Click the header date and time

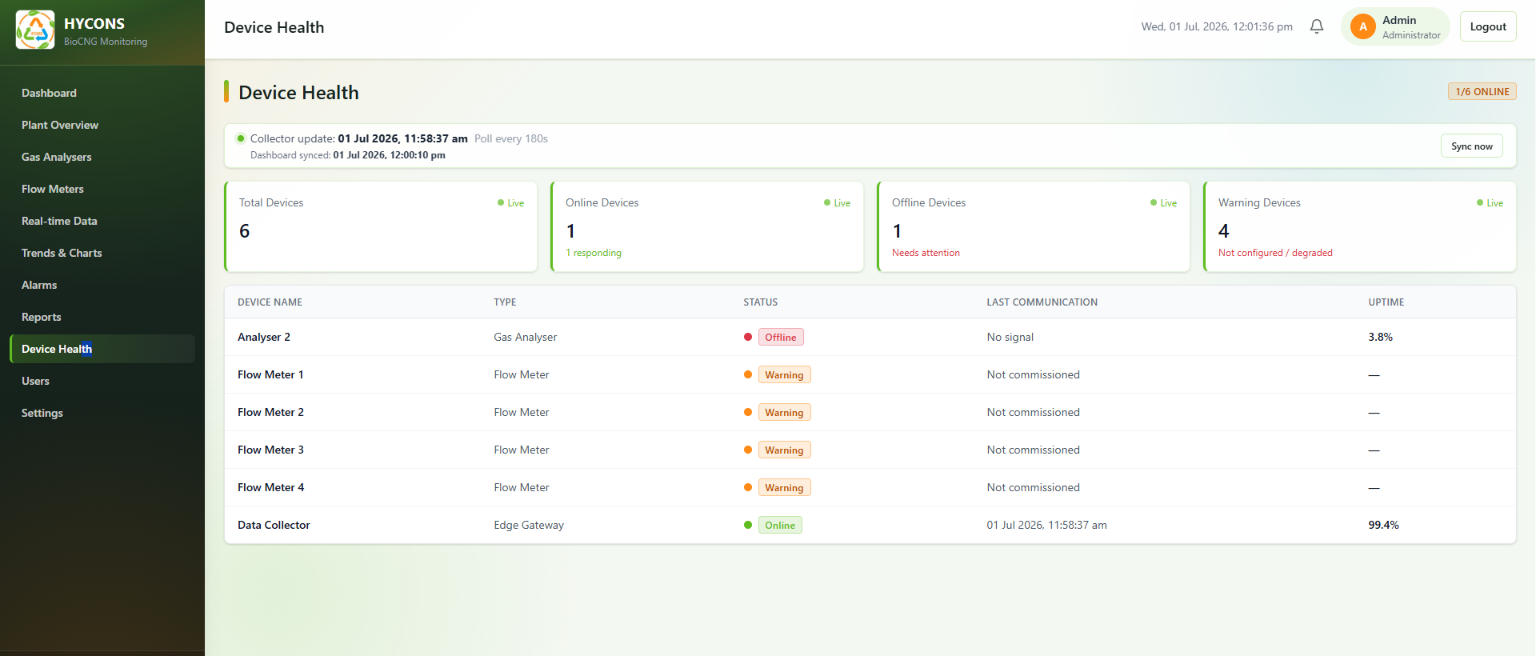tap(1217, 27)
